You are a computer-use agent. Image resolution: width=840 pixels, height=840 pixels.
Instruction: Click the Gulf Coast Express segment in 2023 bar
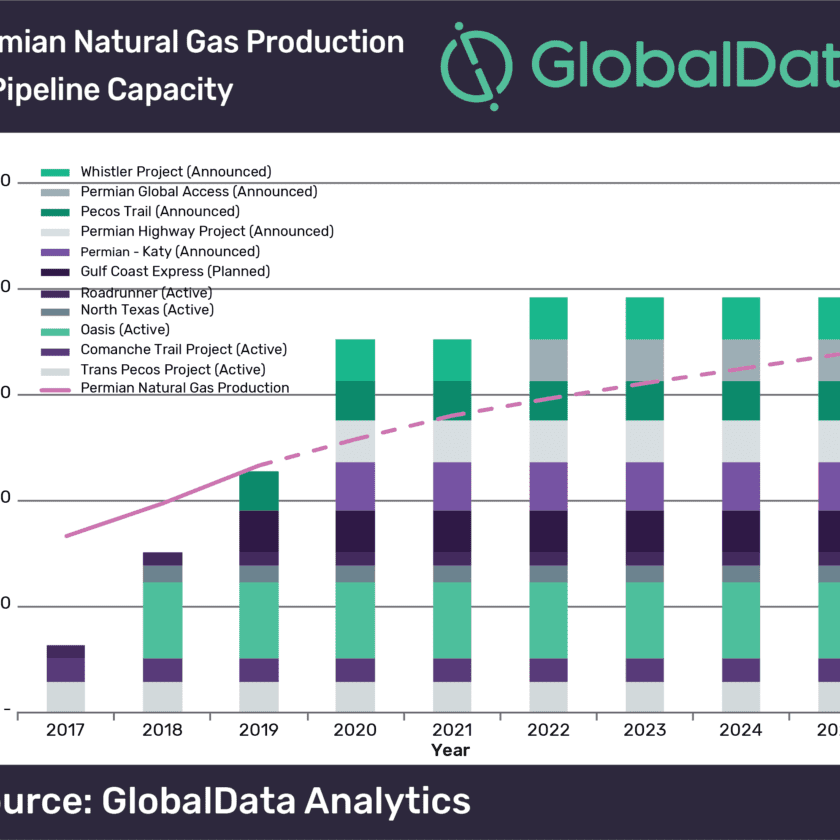[x=644, y=531]
